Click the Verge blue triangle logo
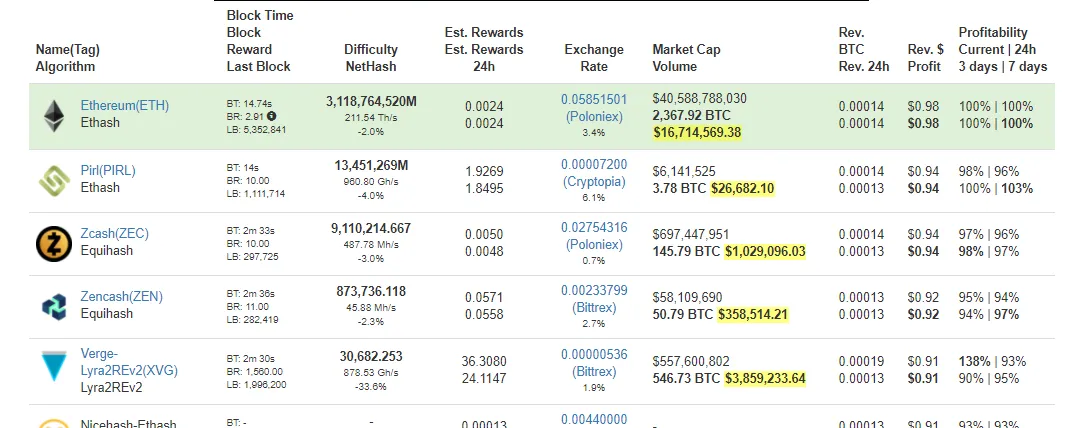 pos(54,367)
